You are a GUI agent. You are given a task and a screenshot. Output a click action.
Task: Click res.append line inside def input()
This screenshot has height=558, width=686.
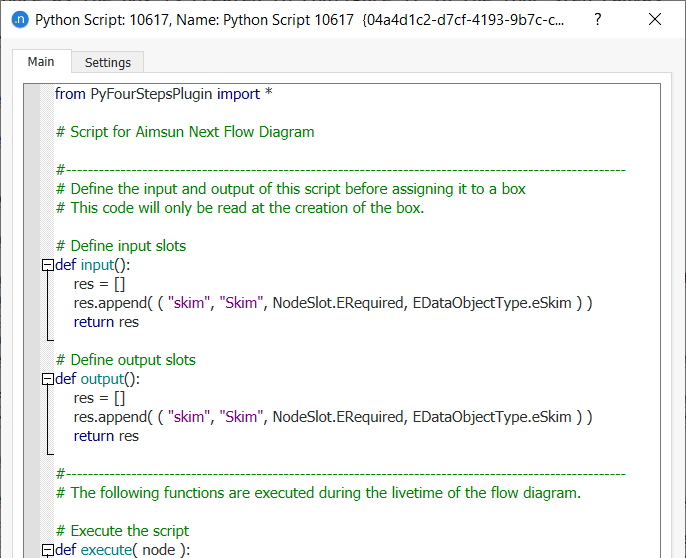coord(333,303)
